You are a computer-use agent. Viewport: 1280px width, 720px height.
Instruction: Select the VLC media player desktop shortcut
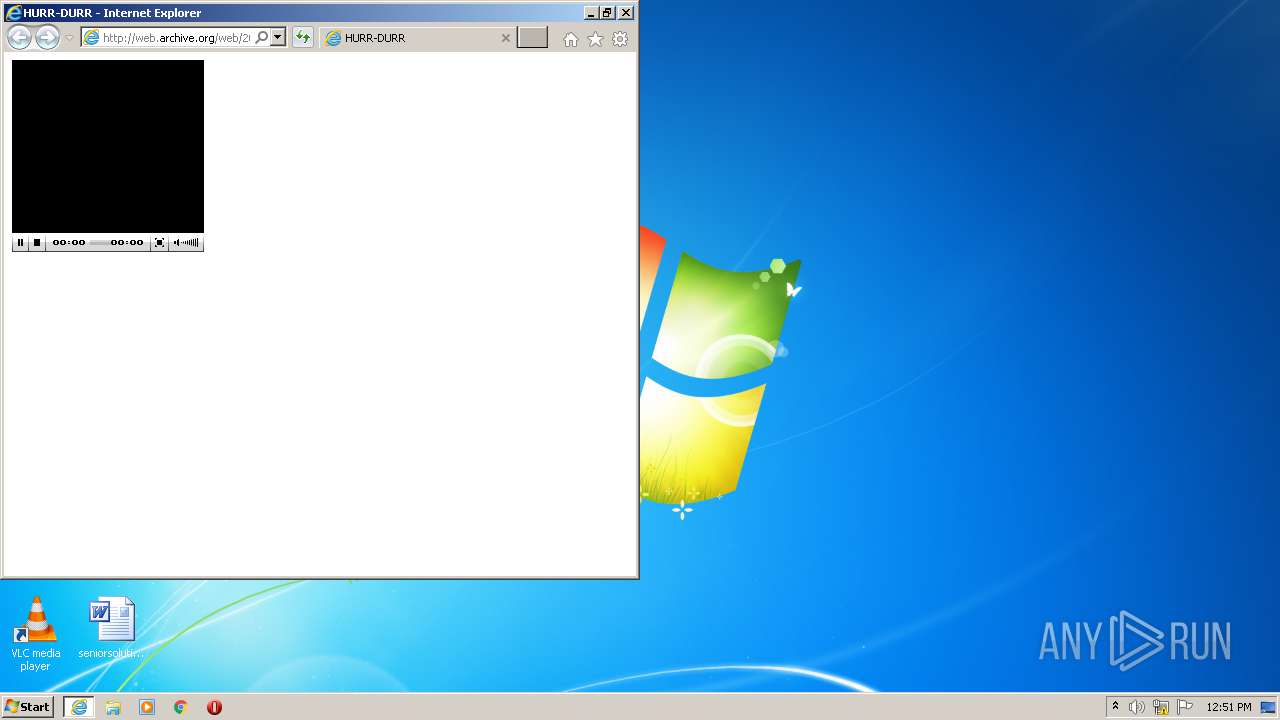[x=36, y=634]
